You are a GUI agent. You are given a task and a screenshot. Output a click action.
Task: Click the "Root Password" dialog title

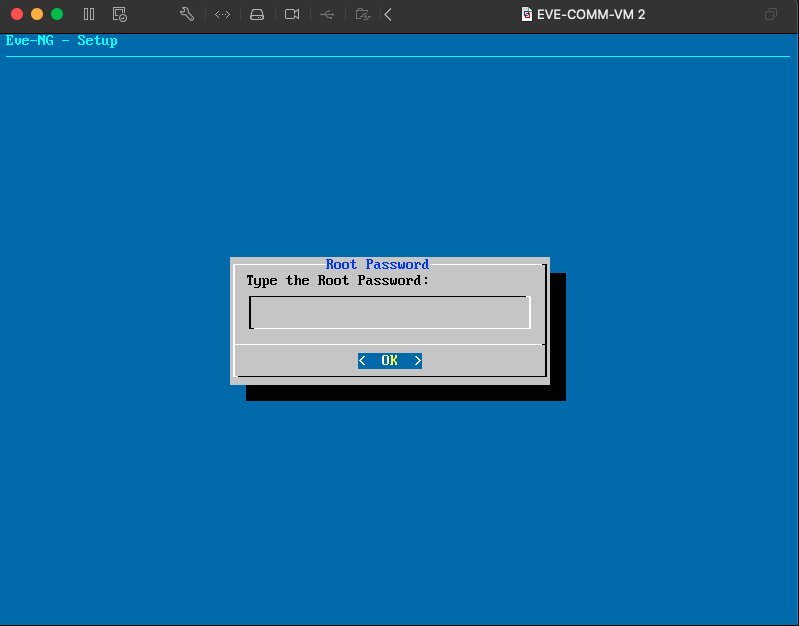coord(377,265)
